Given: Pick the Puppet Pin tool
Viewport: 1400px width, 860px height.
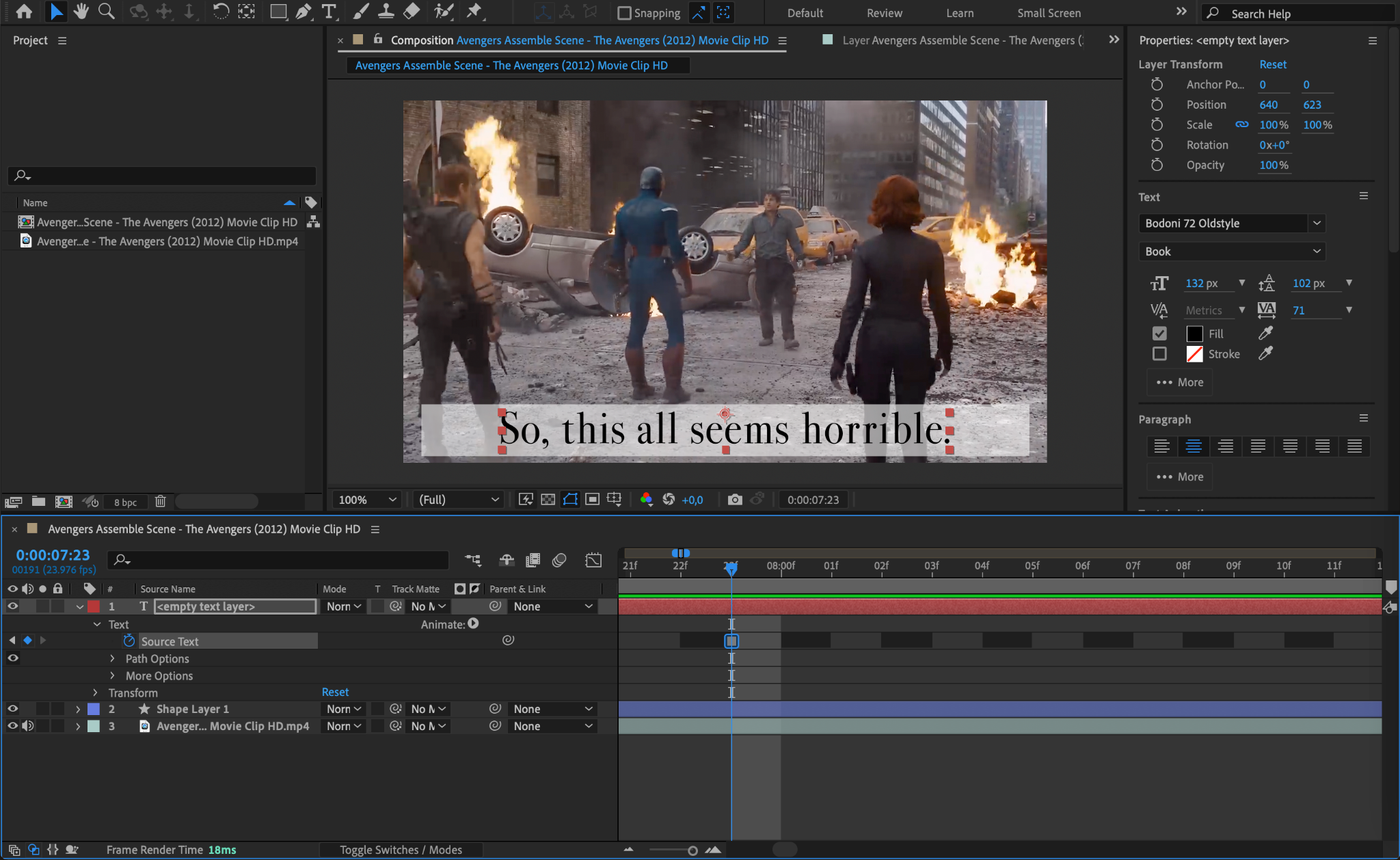Looking at the screenshot, I should pos(474,12).
